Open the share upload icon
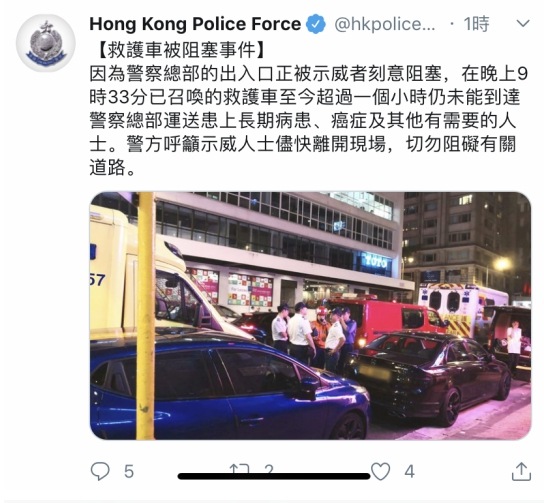The height and width of the screenshot is (503, 544). click(521, 471)
